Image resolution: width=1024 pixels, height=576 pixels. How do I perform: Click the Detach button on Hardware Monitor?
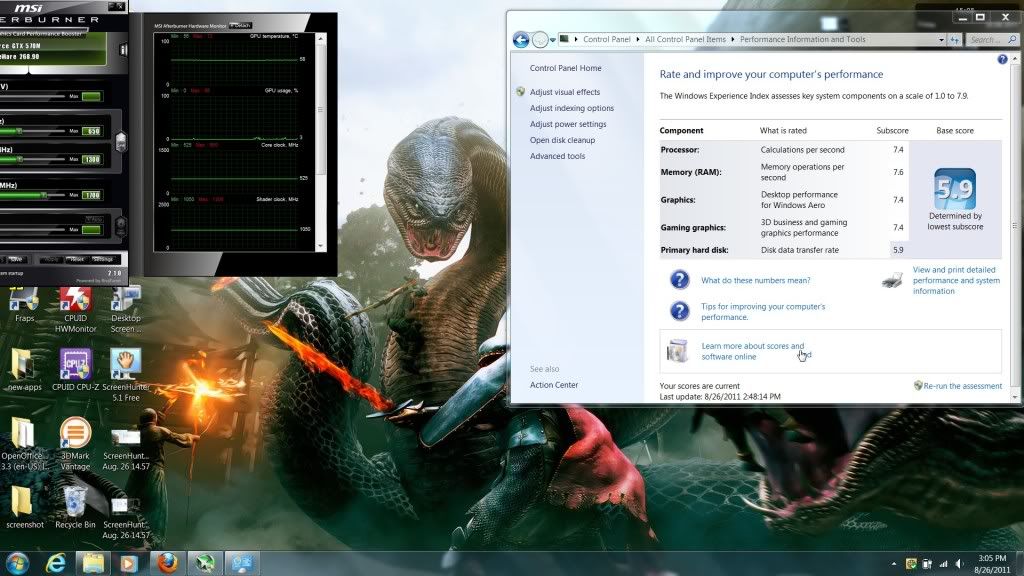[x=241, y=25]
